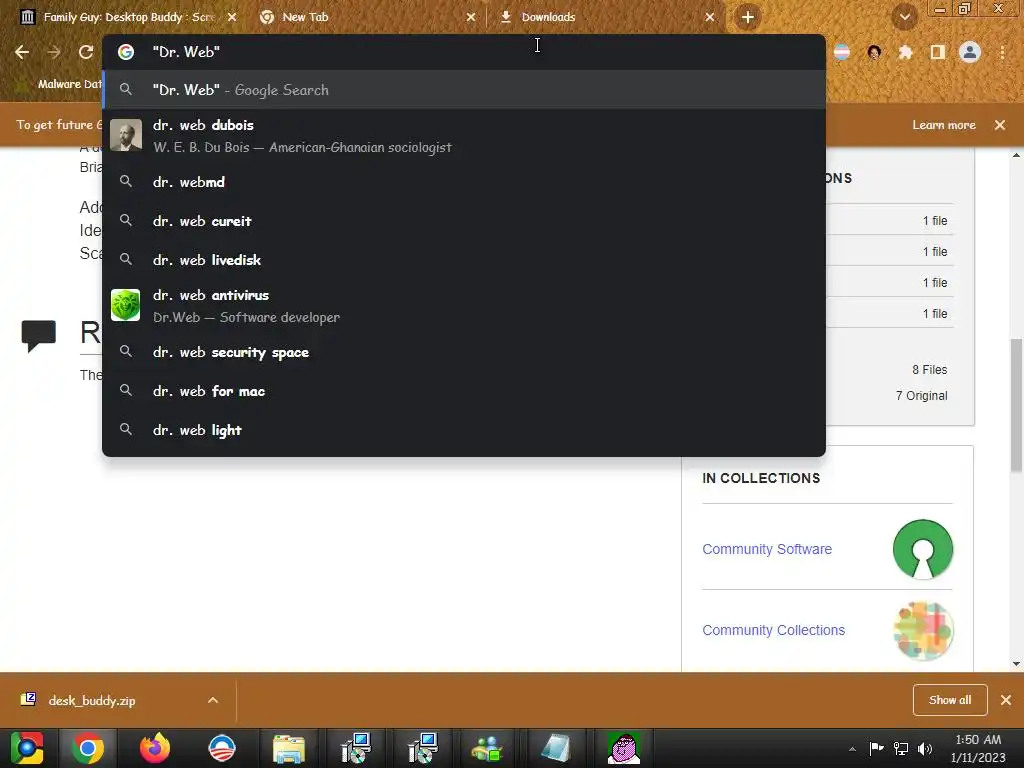Click the Peter Griffin desktop buddy icon
1024x768 pixels.
click(624, 748)
